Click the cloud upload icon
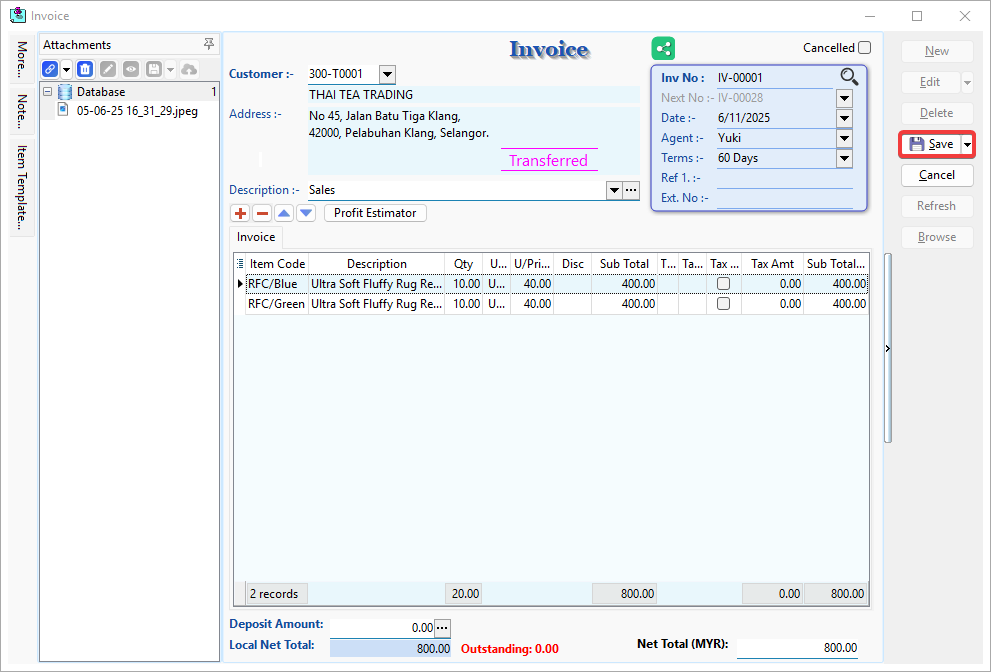This screenshot has height=672, width=991. click(x=189, y=69)
